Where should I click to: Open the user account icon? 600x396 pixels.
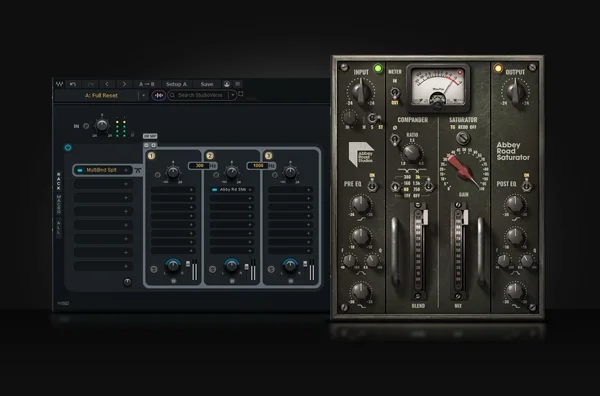227,84
